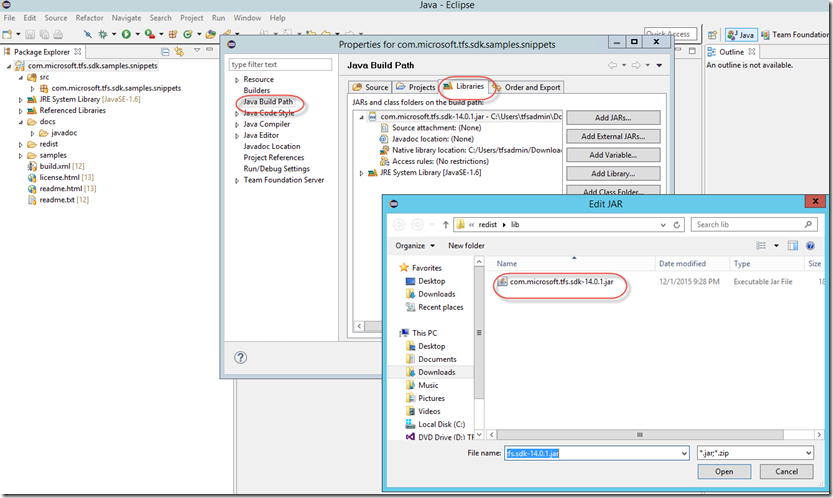Click the change view icon in Edit JAR
The height and width of the screenshot is (498, 833).
[x=761, y=246]
